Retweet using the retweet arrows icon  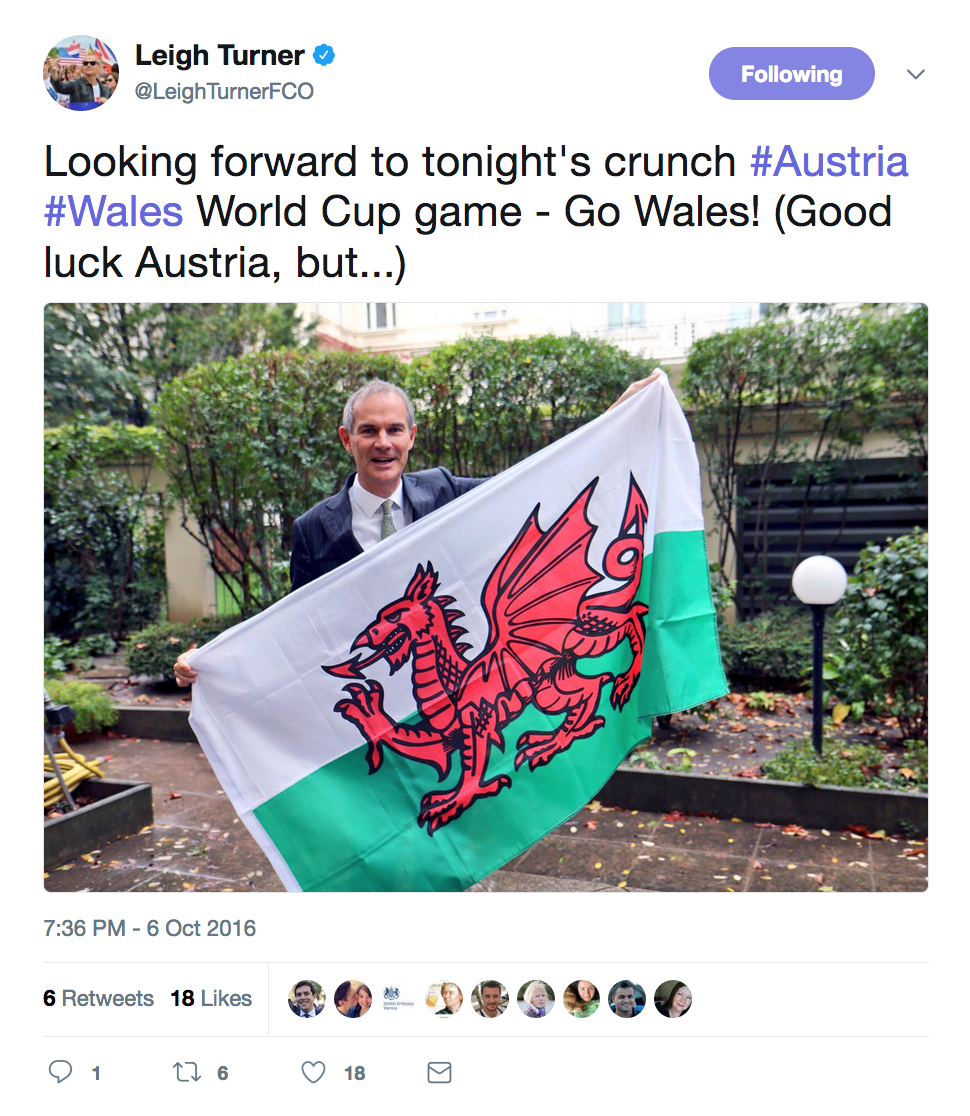pyautogui.click(x=187, y=1072)
